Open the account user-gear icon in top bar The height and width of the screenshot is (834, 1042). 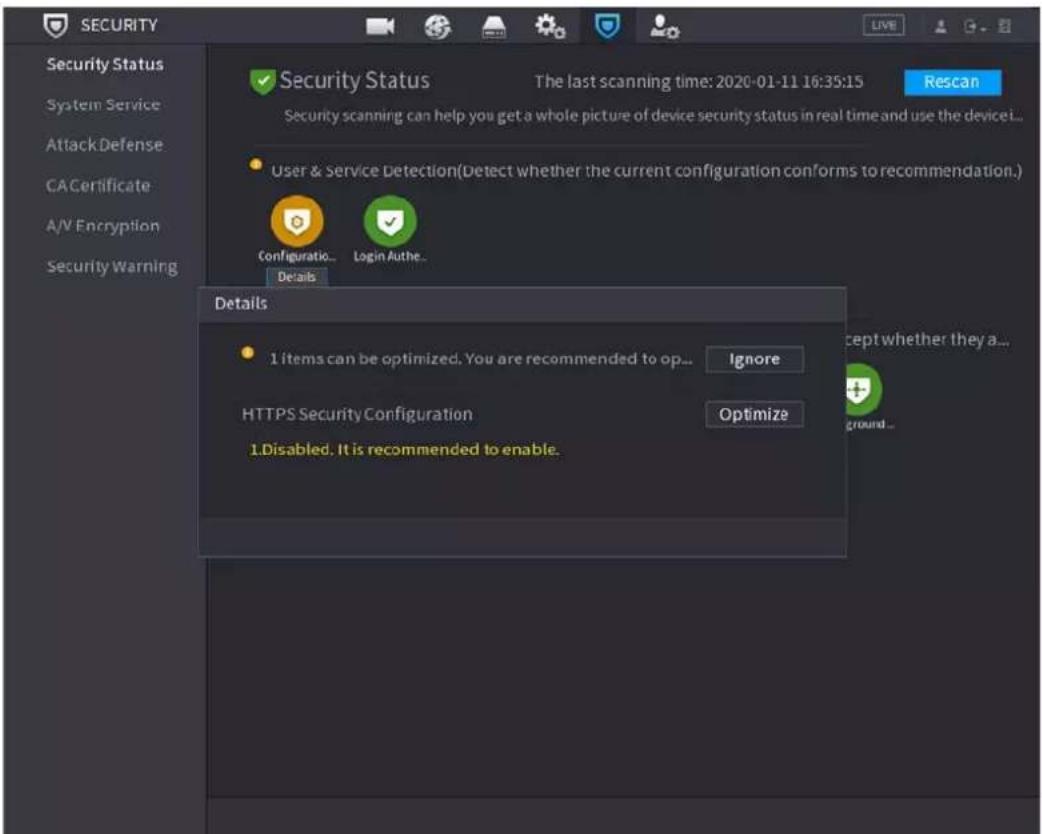point(664,27)
